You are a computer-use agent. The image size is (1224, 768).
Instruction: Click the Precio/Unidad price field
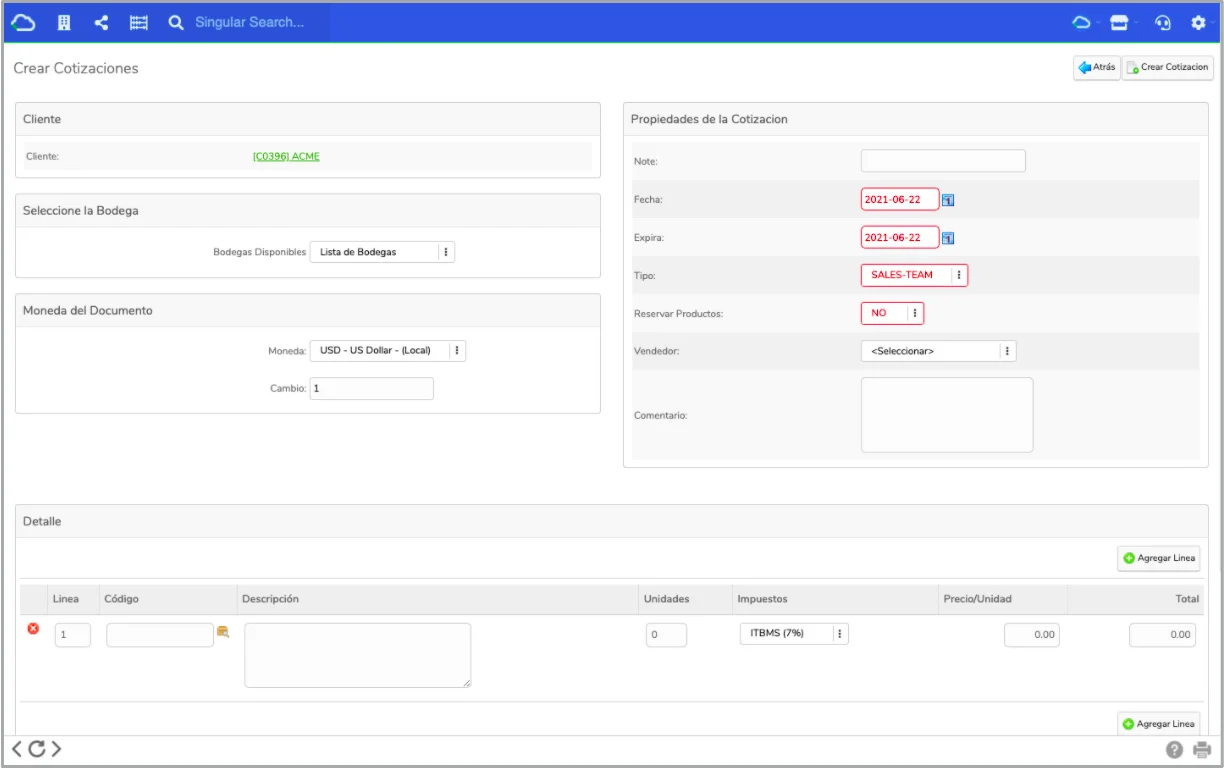click(1032, 635)
